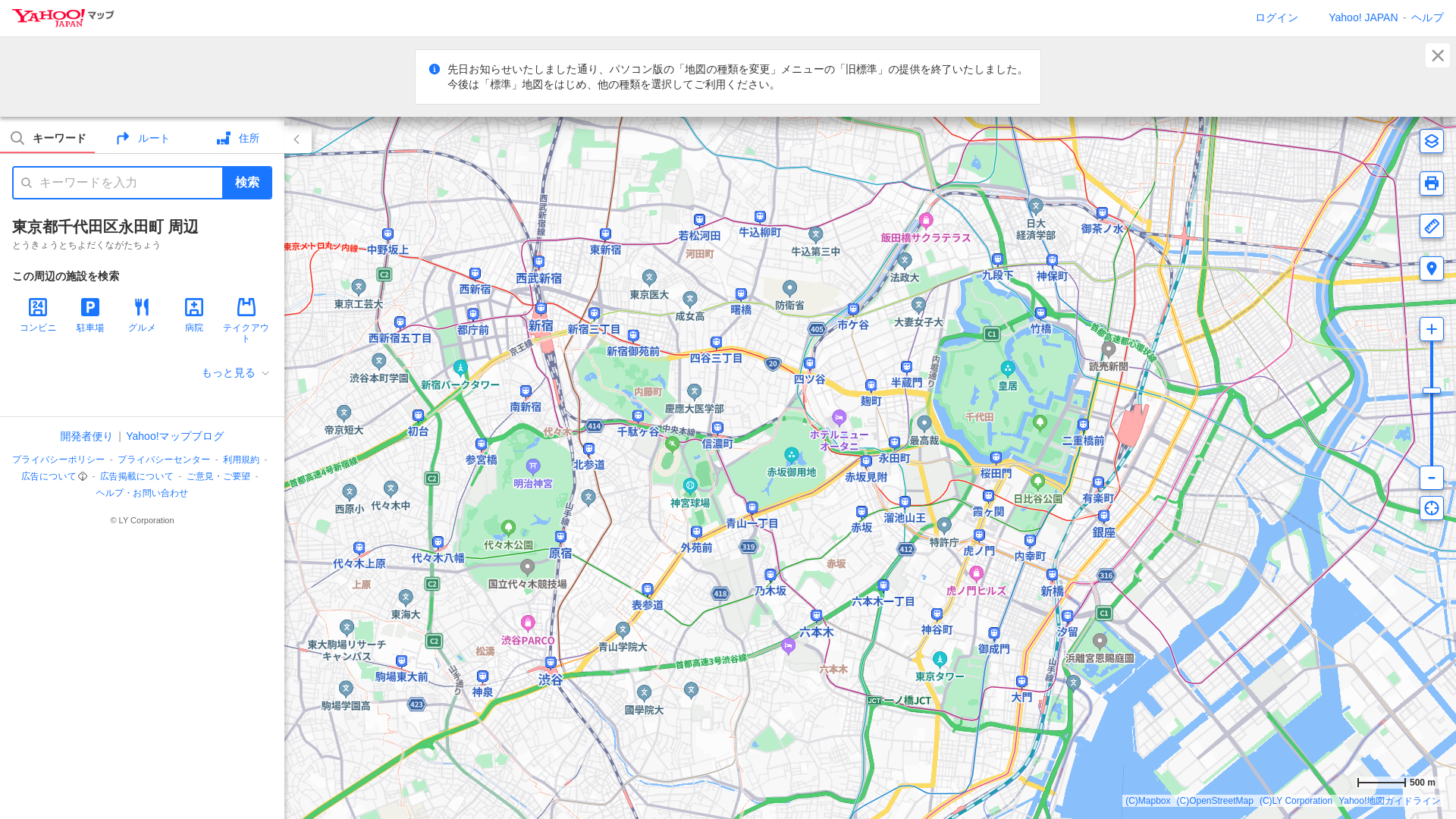Viewport: 1456px width, 819px height.
Task: Click the 神宮球場 marker
Action: click(x=689, y=486)
